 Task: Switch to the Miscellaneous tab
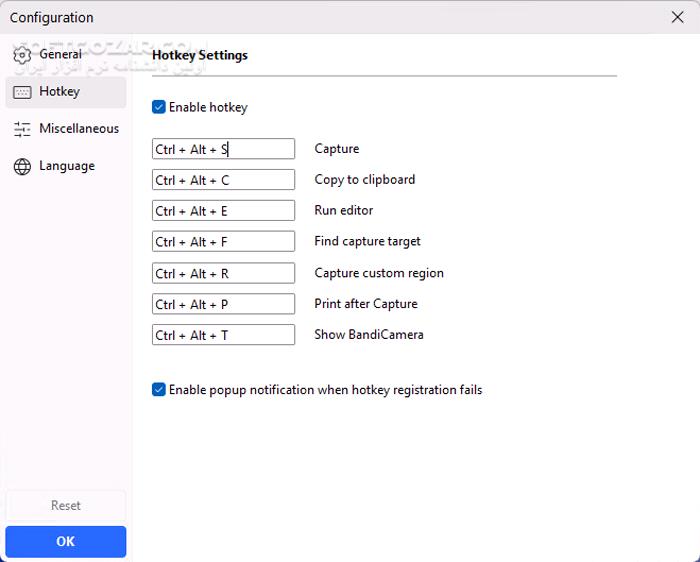79,129
